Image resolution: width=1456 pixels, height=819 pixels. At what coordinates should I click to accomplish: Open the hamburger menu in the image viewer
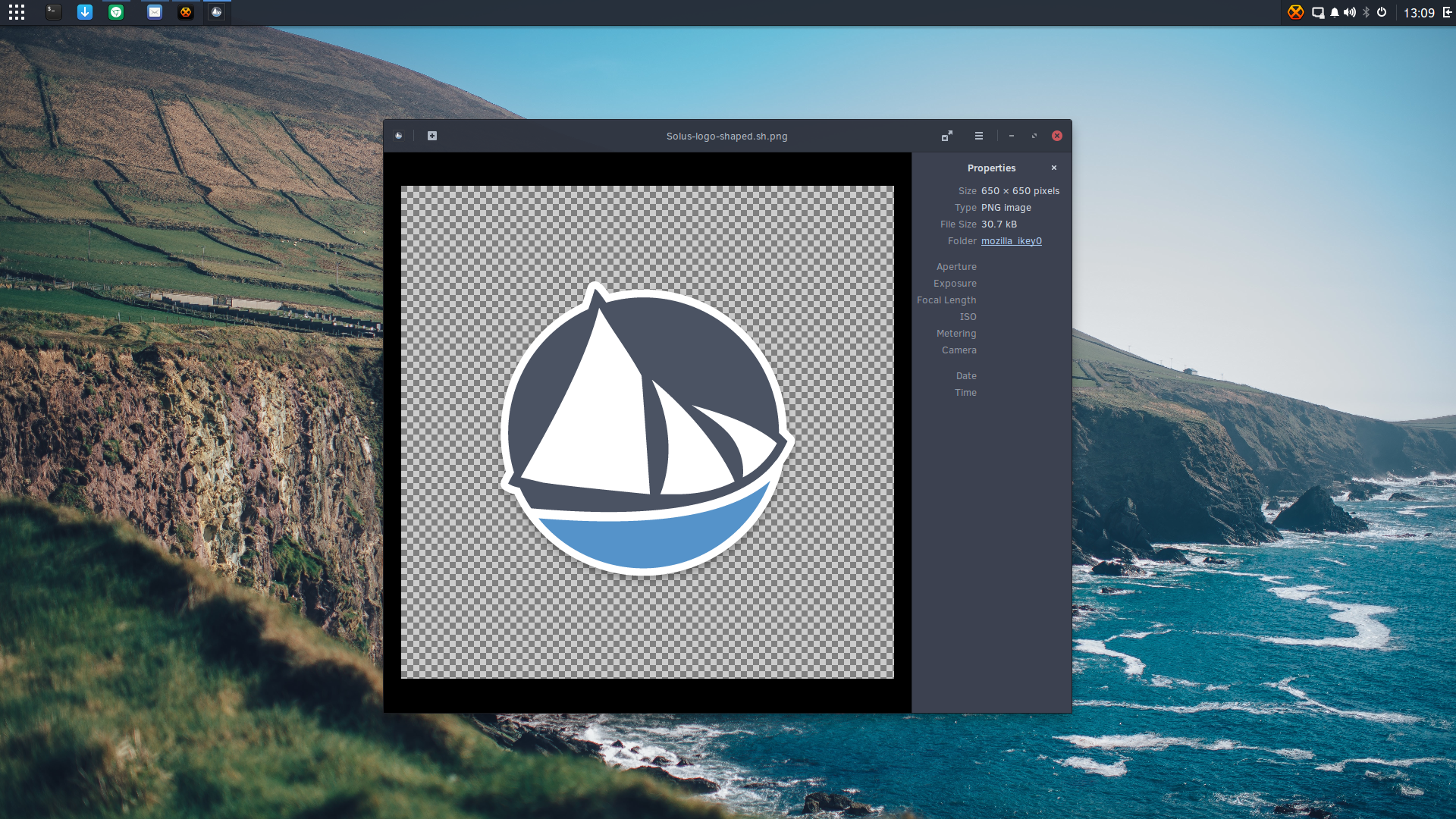(x=979, y=136)
